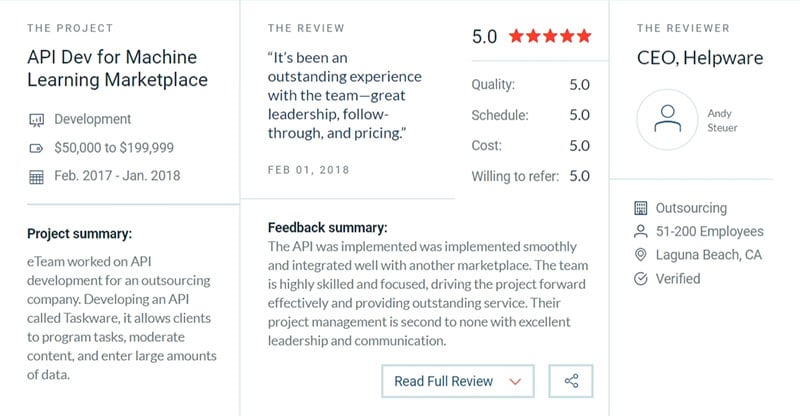
Task: Click the price tag budget icon
Action: 36,149
